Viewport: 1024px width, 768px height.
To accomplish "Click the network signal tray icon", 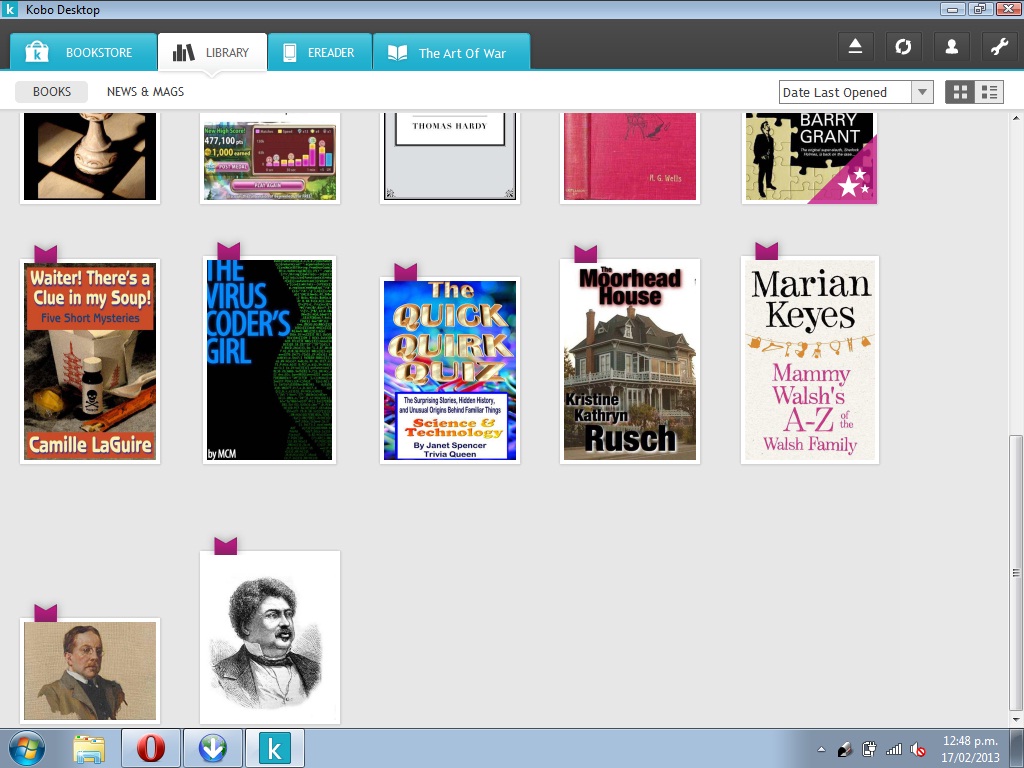I will [x=893, y=749].
